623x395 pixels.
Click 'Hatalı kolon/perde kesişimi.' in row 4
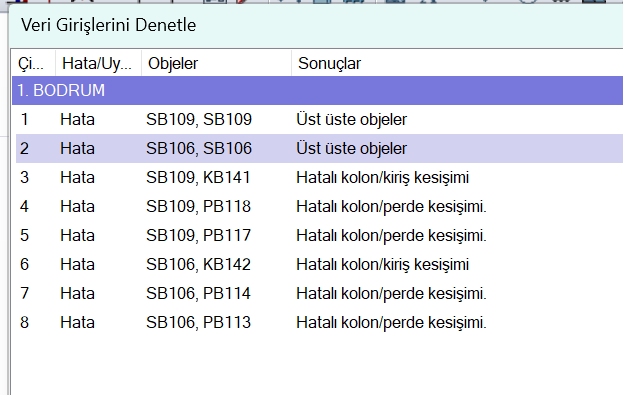391,207
